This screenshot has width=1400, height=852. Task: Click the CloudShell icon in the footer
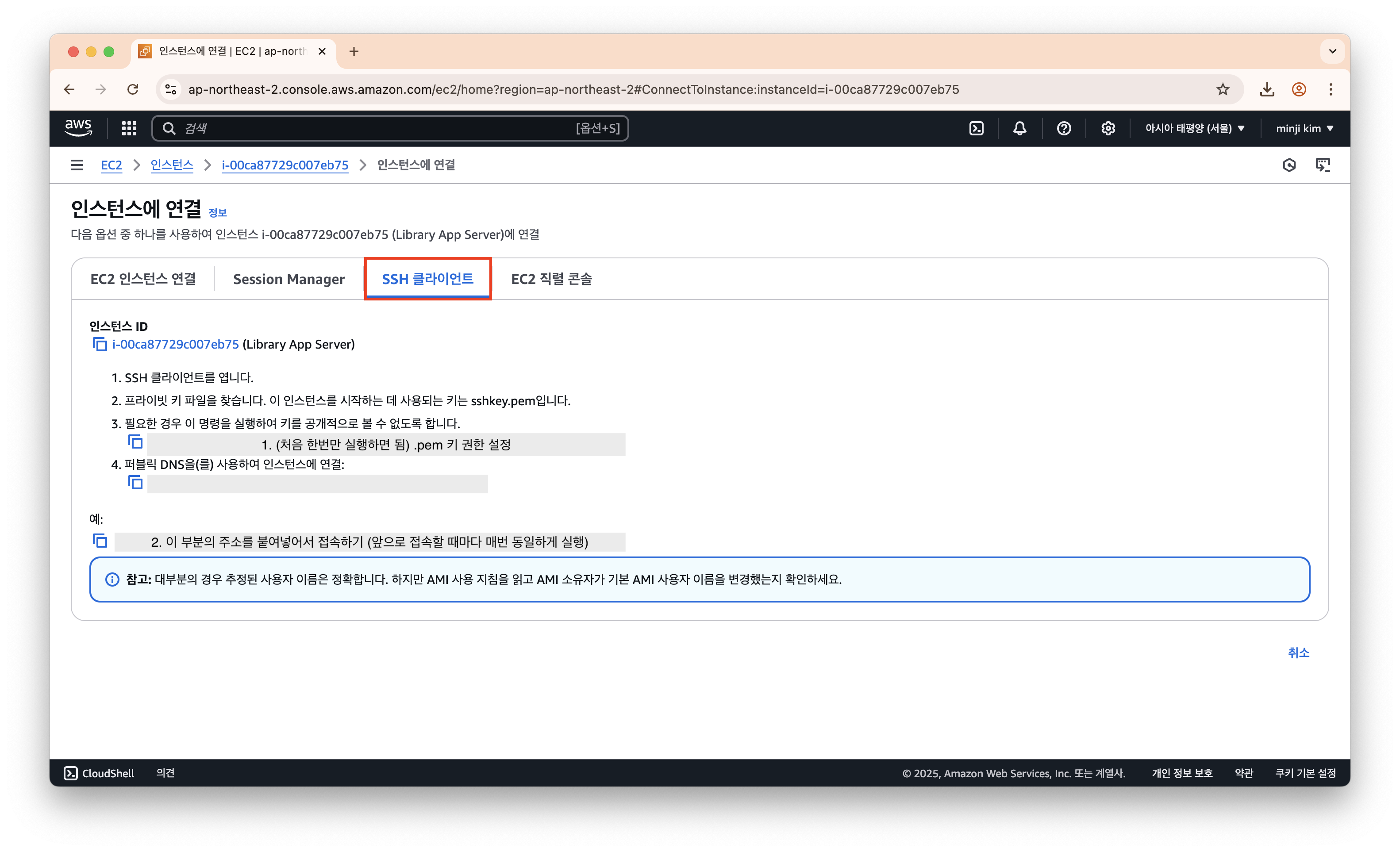point(70,773)
